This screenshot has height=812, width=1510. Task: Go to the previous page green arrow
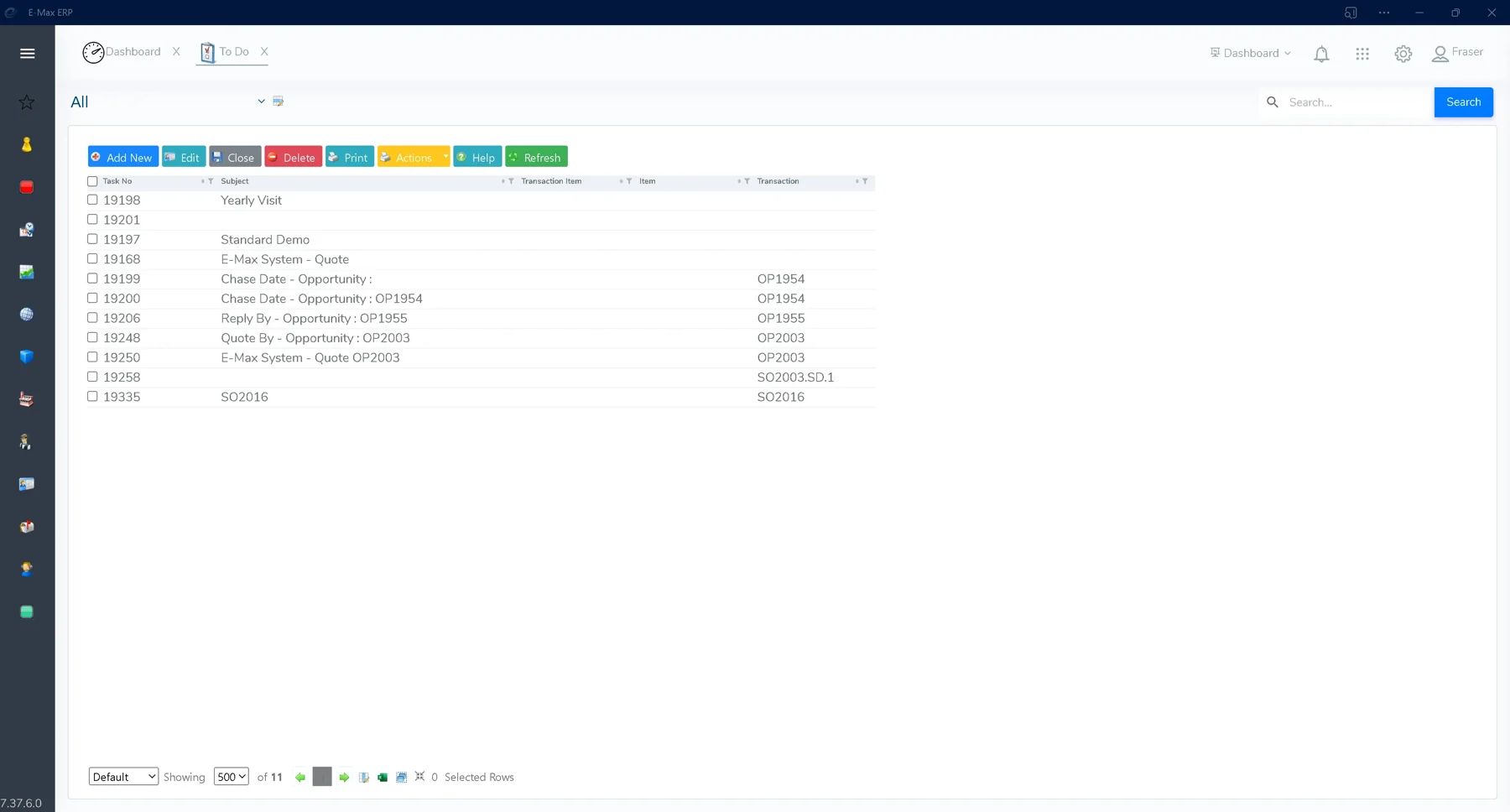(x=300, y=778)
